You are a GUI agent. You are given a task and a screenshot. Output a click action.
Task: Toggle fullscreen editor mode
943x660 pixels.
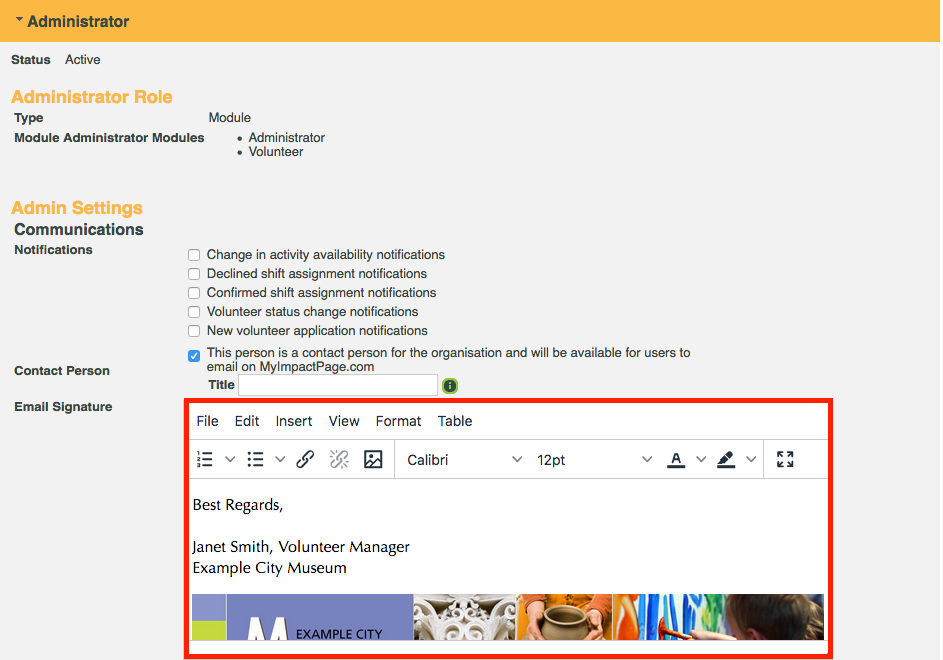click(x=785, y=460)
